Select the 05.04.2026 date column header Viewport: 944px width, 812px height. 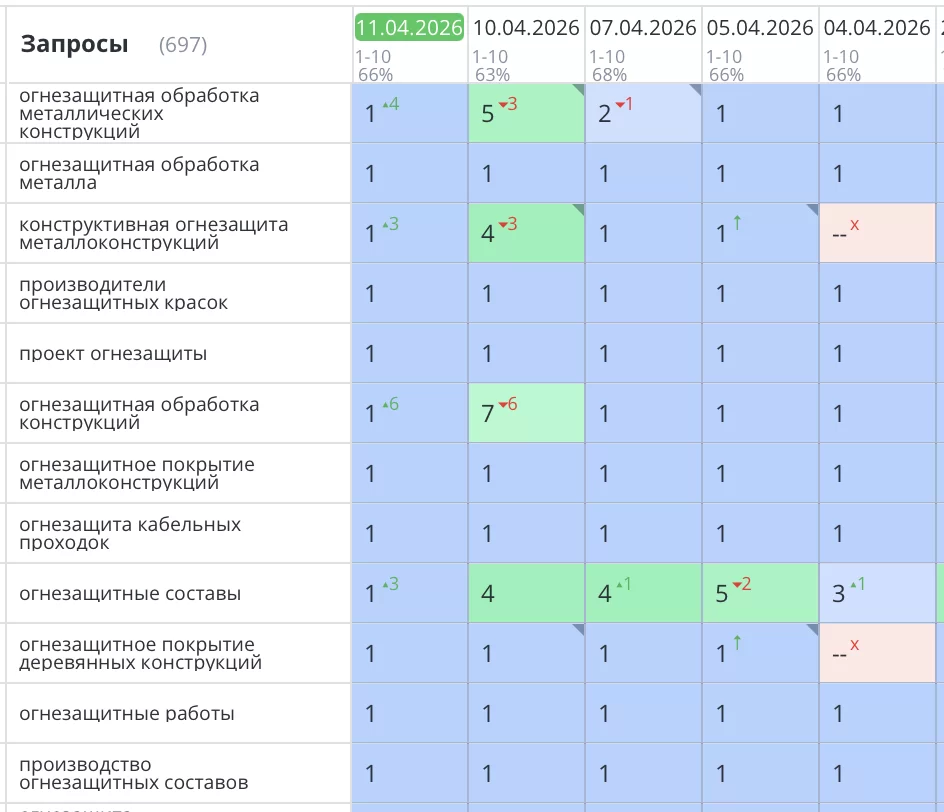[760, 28]
